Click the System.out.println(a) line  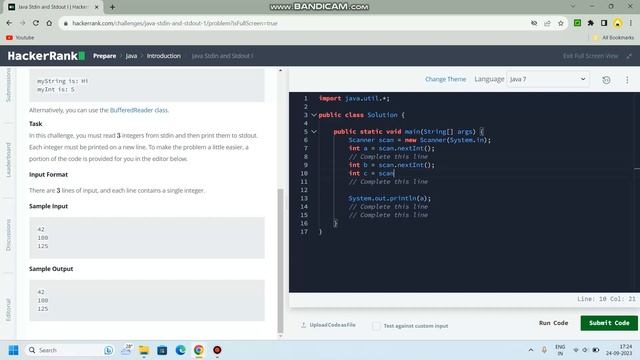[x=389, y=198]
